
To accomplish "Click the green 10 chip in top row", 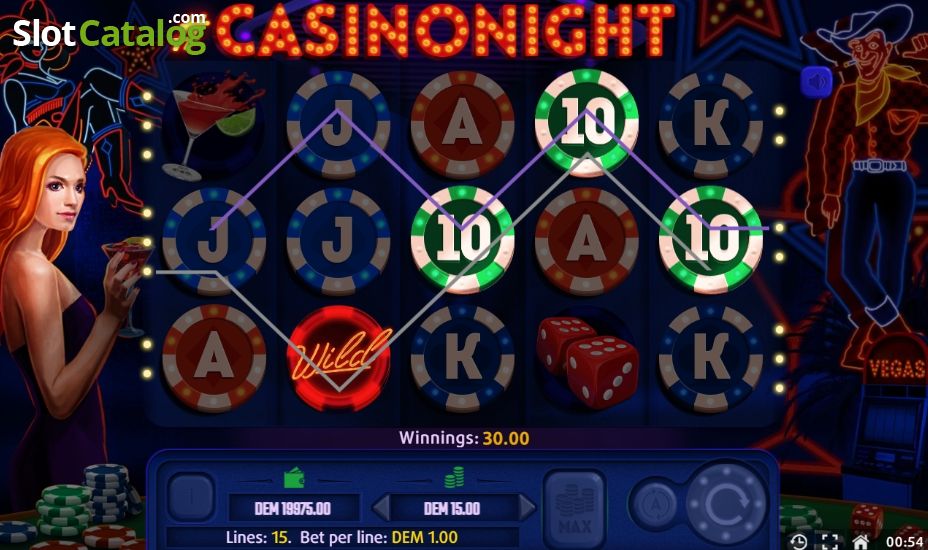I will [587, 123].
